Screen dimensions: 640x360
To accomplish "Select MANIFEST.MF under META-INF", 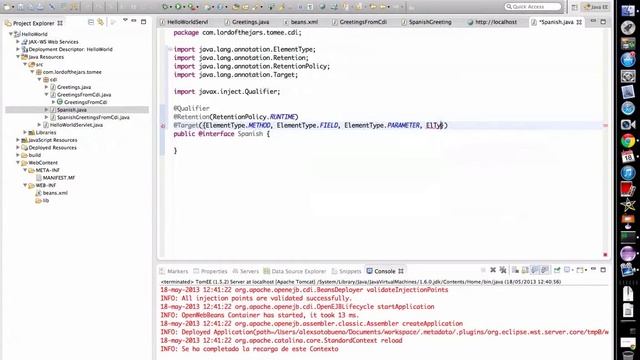I will (x=59, y=178).
